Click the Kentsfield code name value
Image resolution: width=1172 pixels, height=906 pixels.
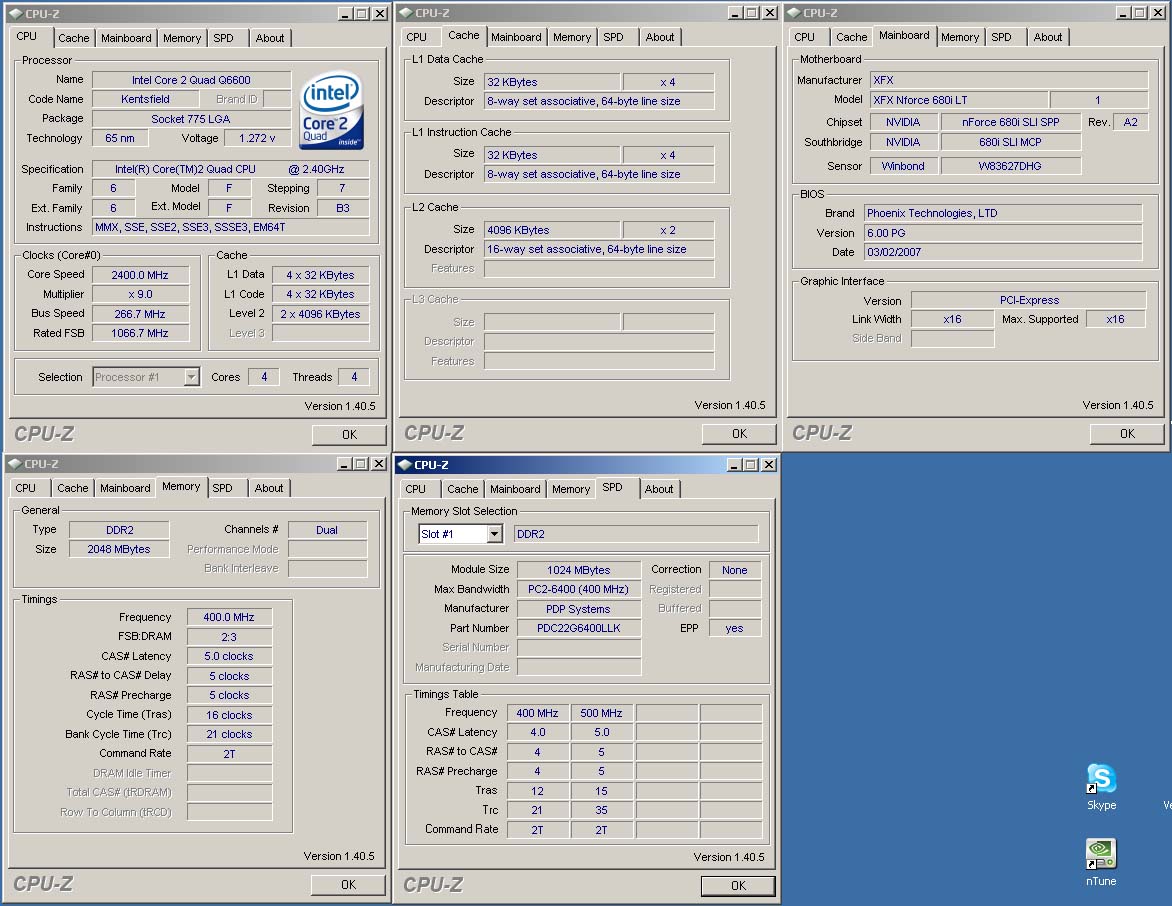145,99
